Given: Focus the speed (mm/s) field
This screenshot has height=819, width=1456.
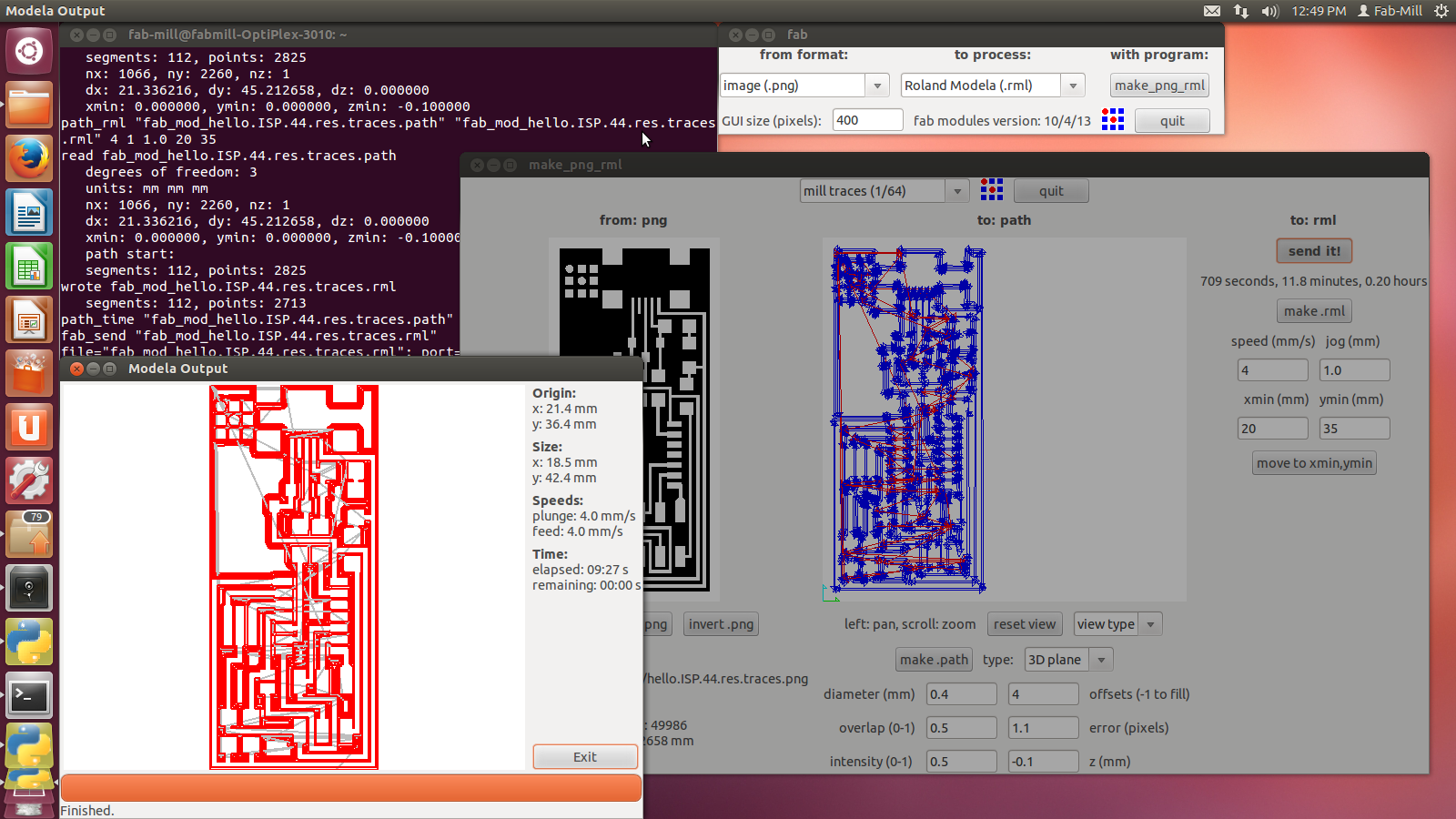Looking at the screenshot, I should pyautogui.click(x=1272, y=370).
